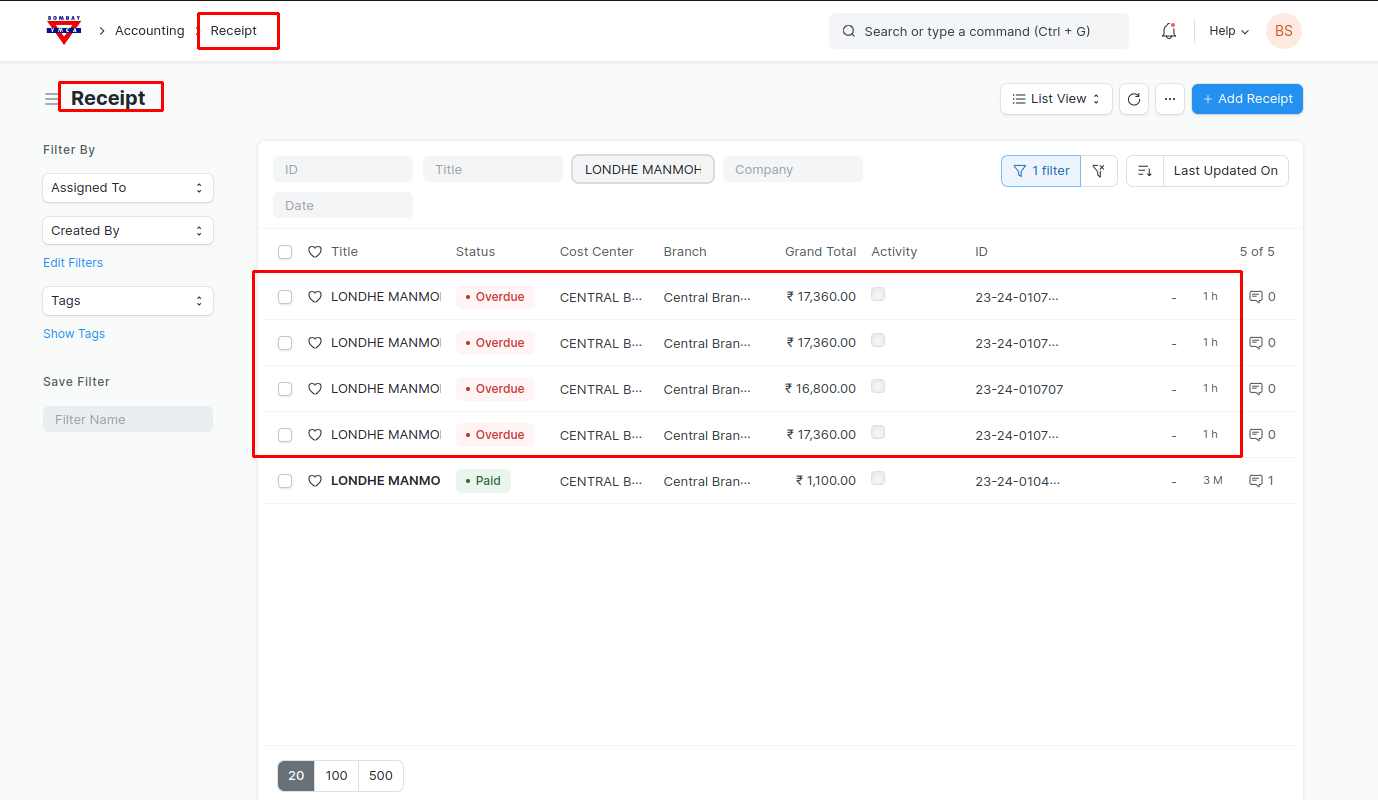This screenshot has width=1378, height=800.
Task: Click the Bombay YMCA logo icon
Action: [x=64, y=30]
